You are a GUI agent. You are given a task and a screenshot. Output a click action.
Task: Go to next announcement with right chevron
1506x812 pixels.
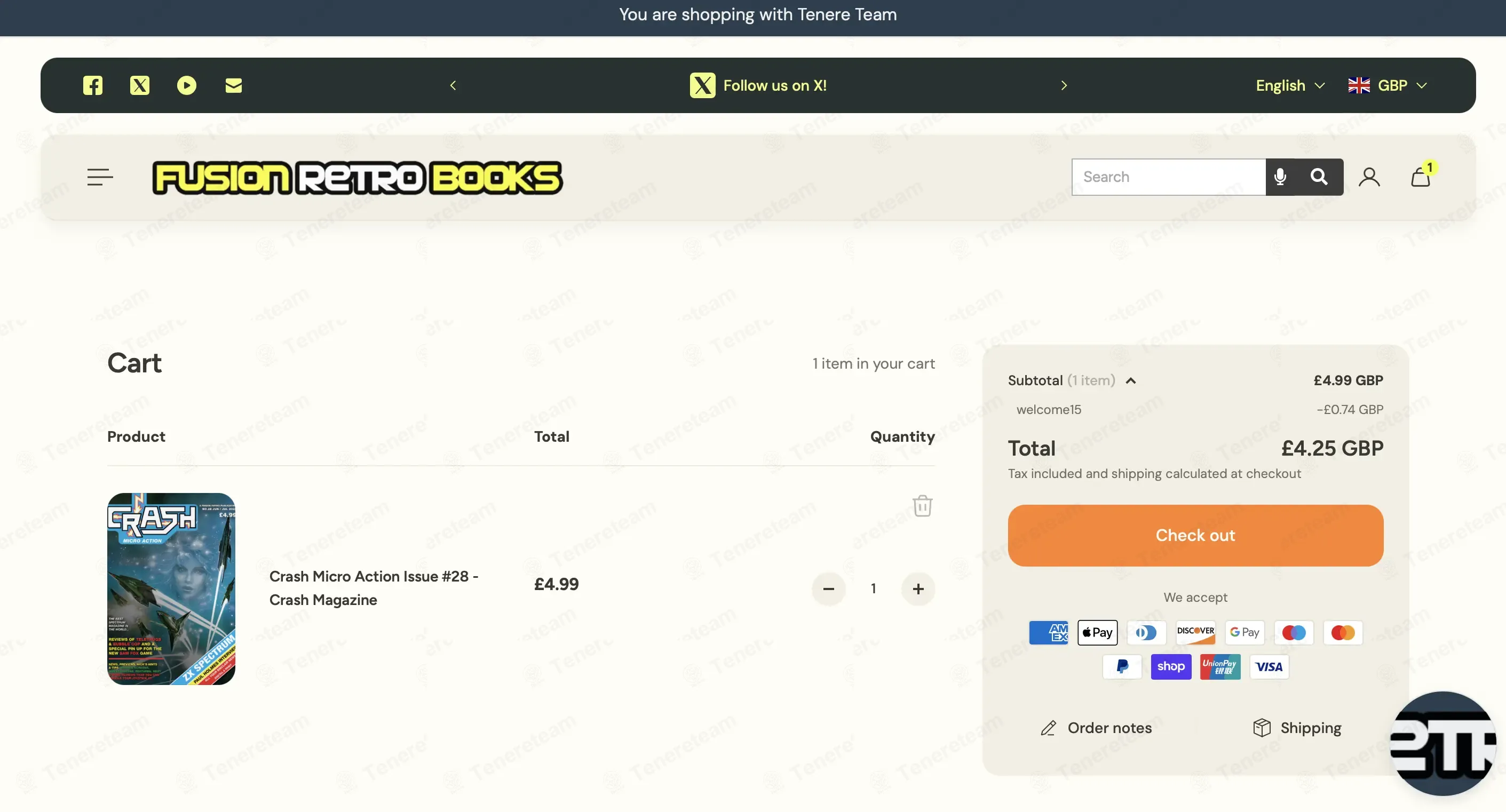[x=1064, y=85]
